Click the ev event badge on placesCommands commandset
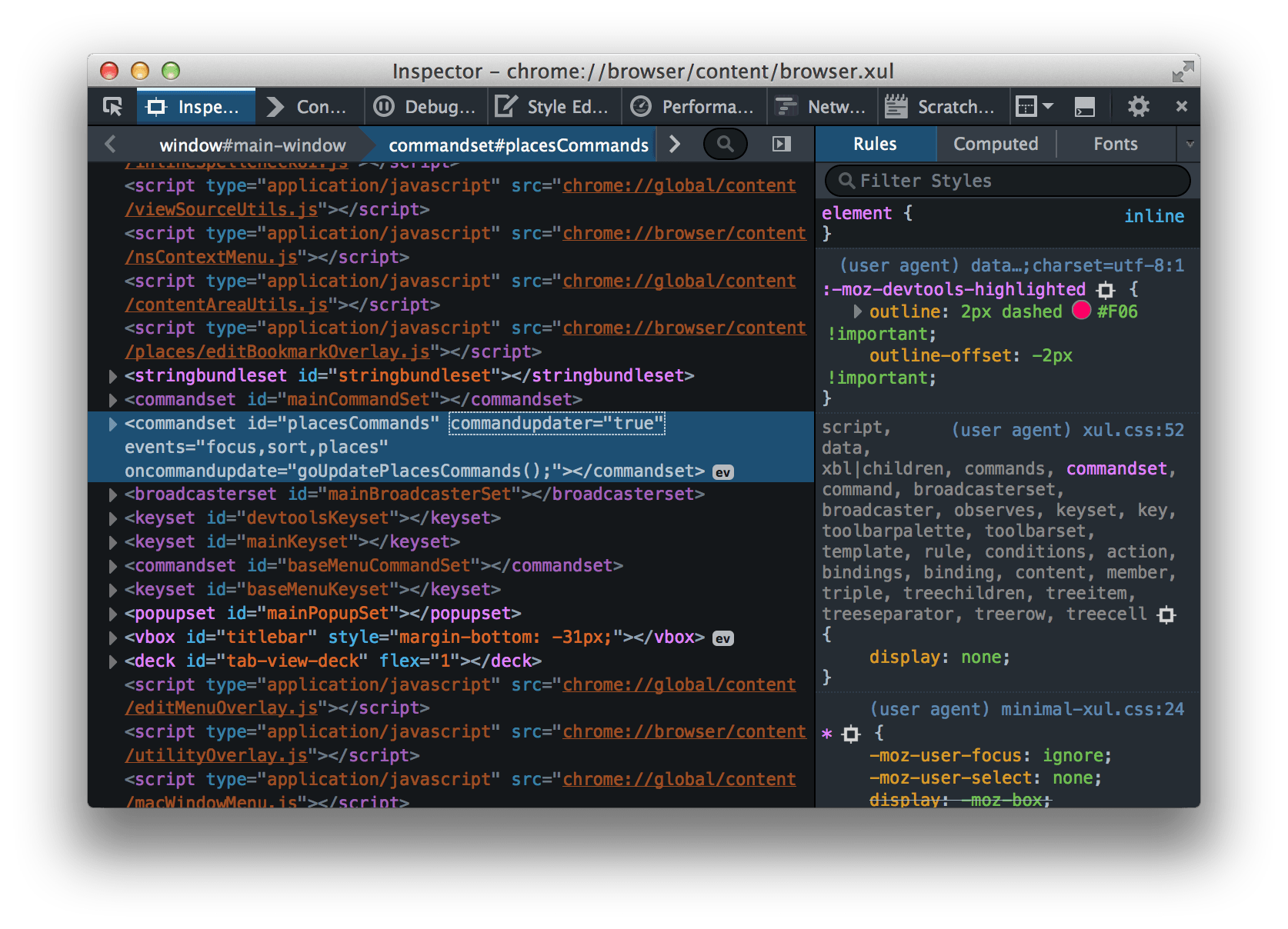 click(x=722, y=471)
